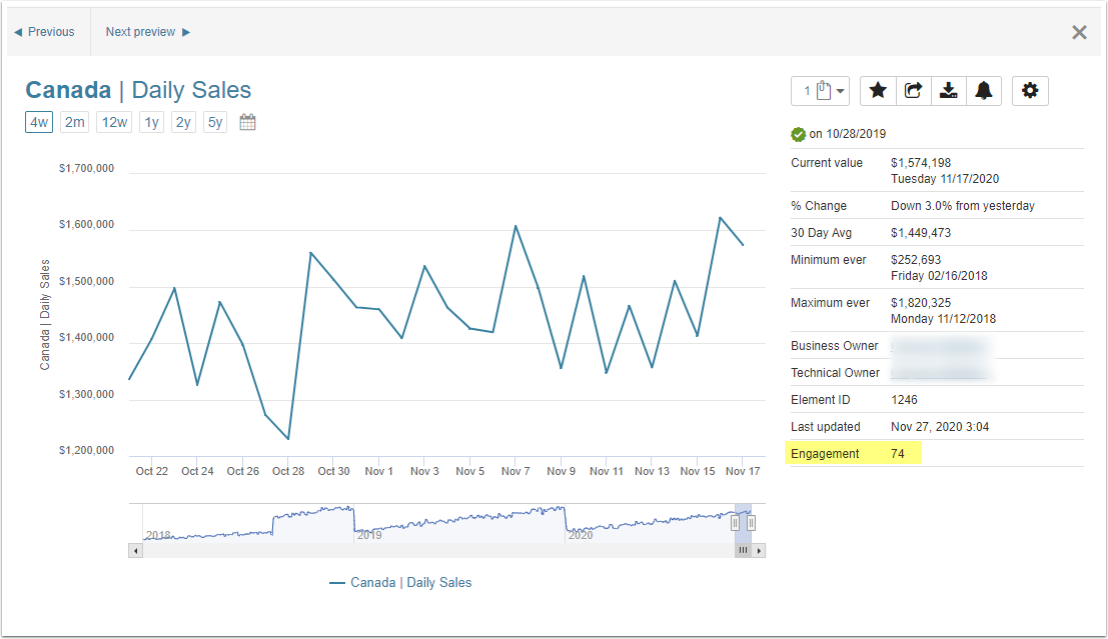
Task: Set the chart range to 1y
Action: coord(151,123)
